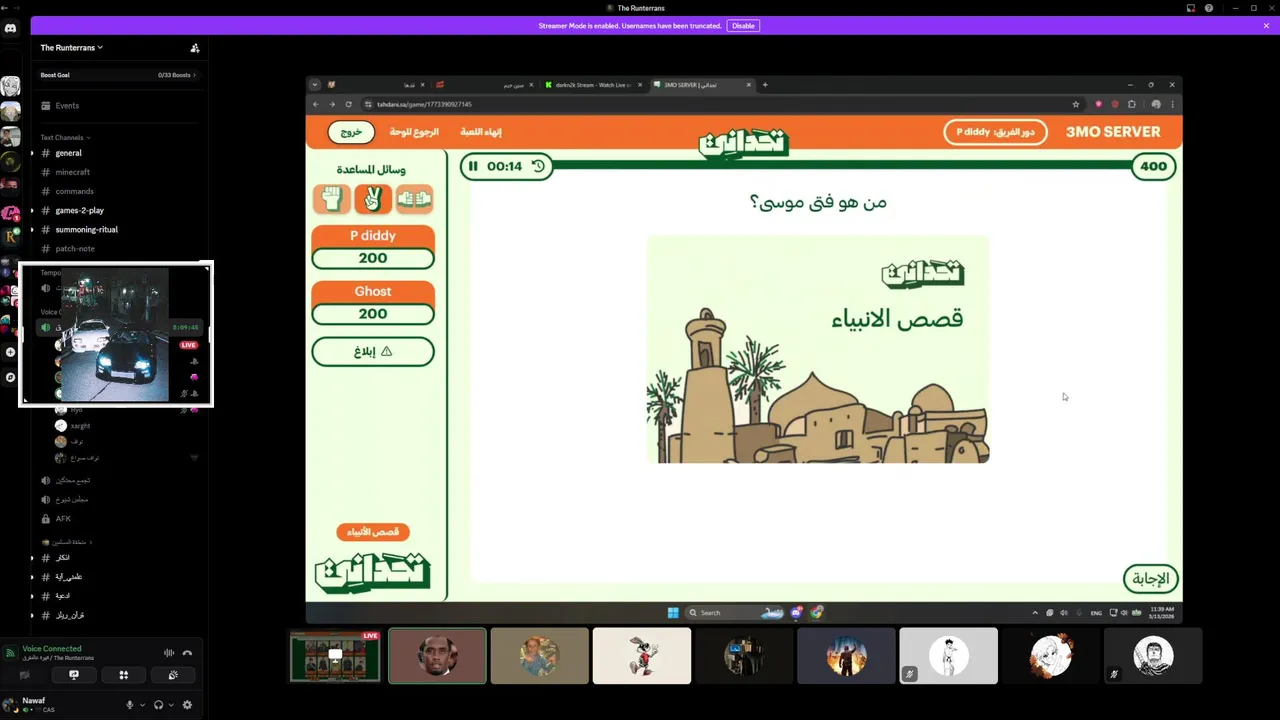
Task: Open the browser tab search dropdown
Action: (314, 85)
